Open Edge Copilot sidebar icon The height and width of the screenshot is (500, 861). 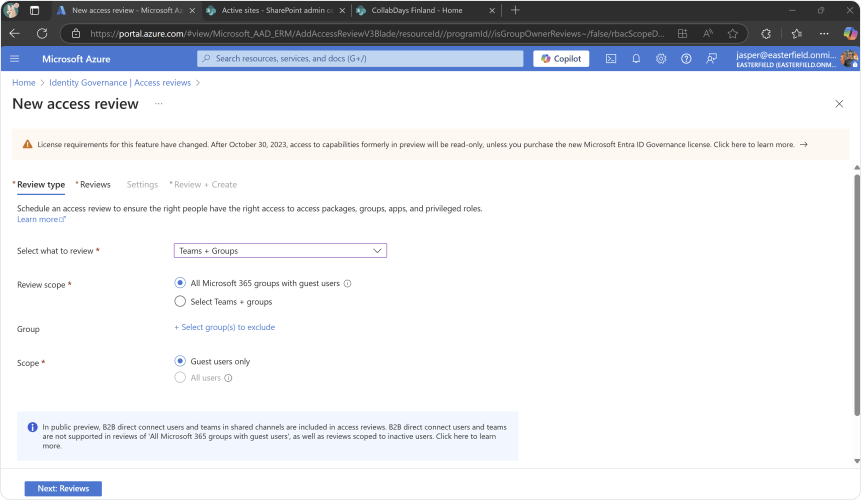[850, 33]
